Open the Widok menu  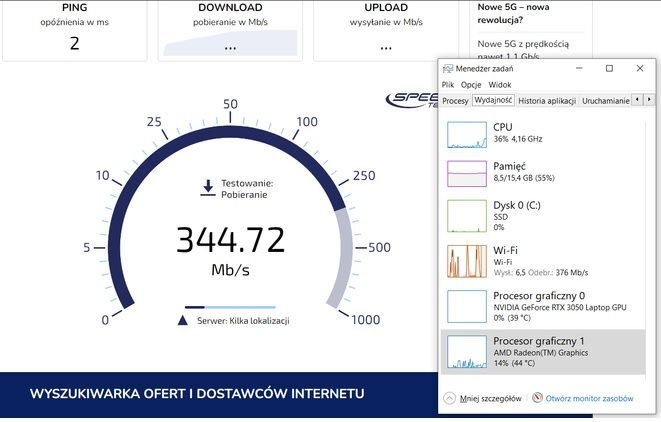pos(500,85)
